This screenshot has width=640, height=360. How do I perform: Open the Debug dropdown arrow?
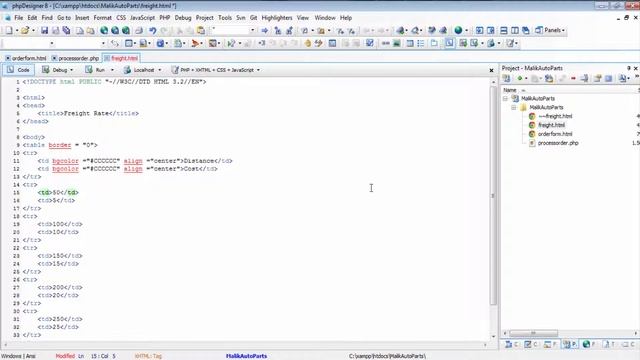point(71,70)
